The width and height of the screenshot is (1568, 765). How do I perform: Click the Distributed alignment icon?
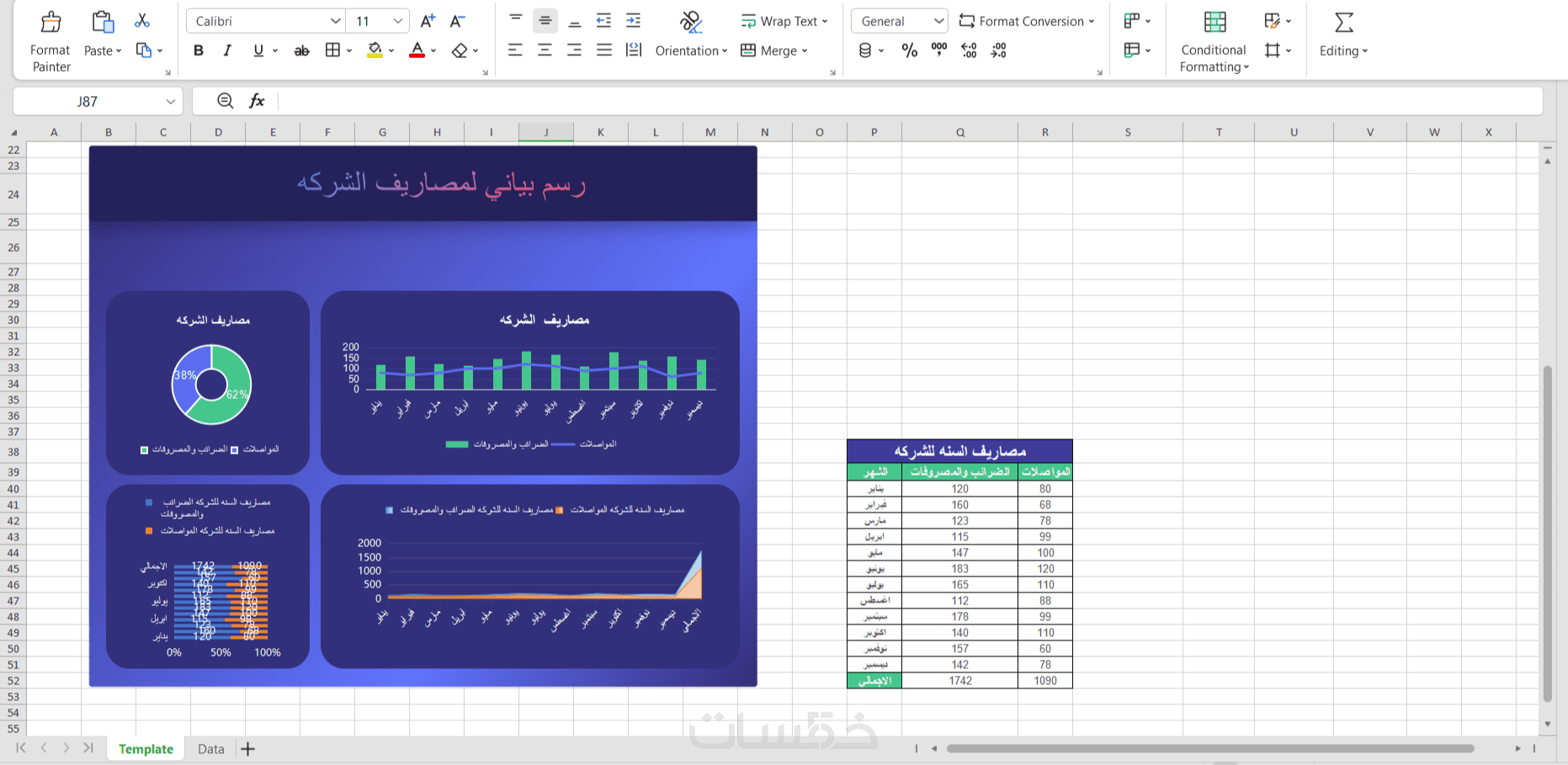click(x=634, y=50)
